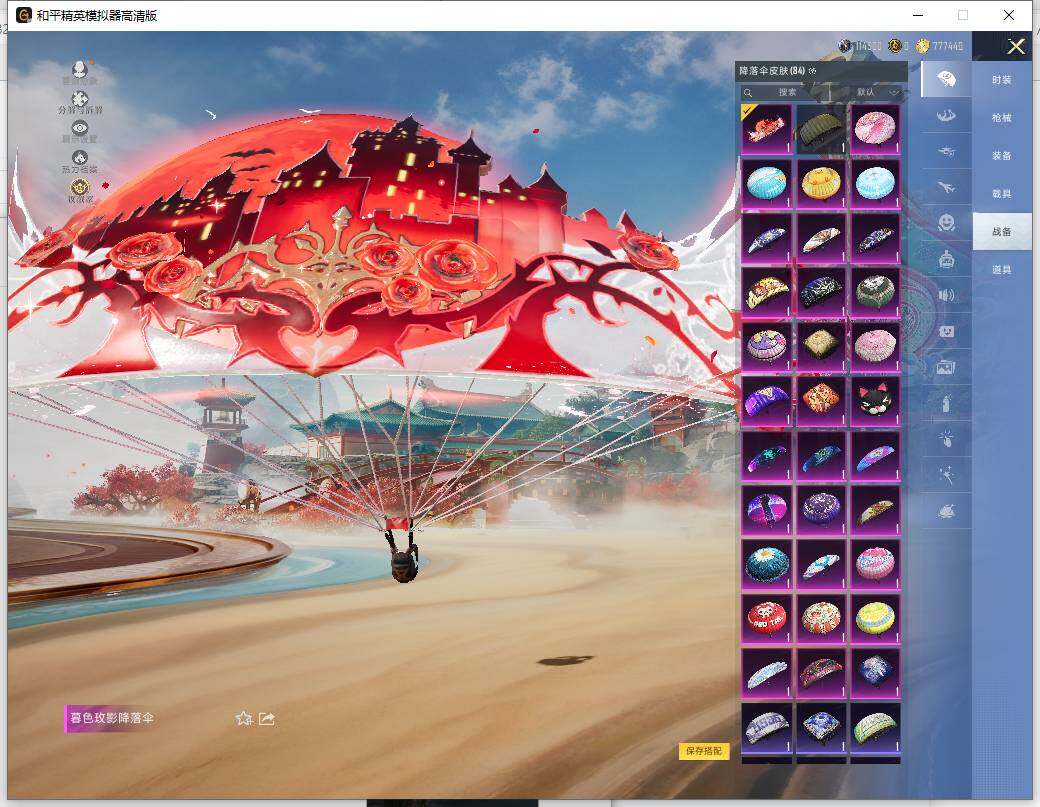The image size is (1040, 807).
Task: Open the airplane trail category icon
Action: [x=946, y=188]
